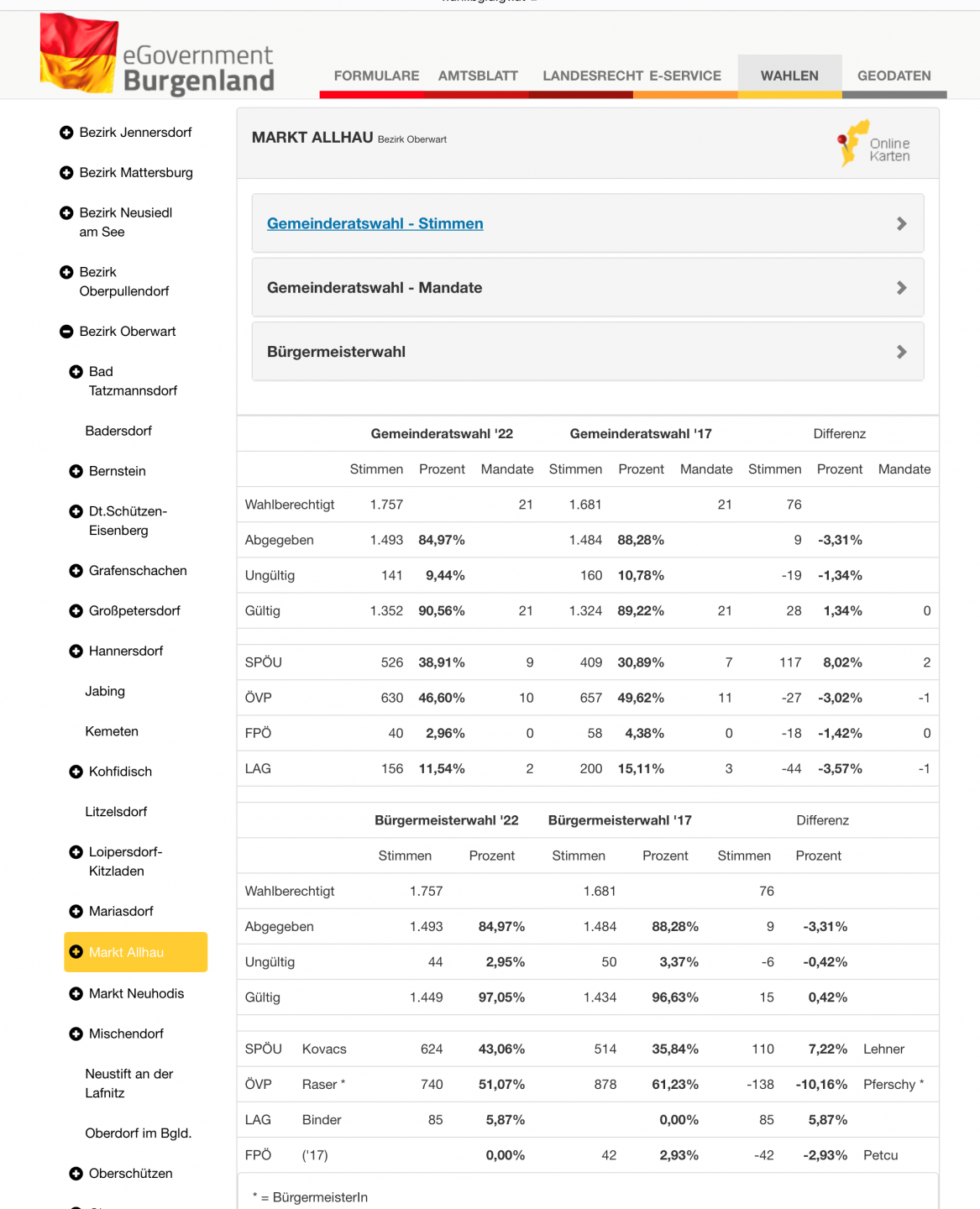The height and width of the screenshot is (1209, 980).
Task: Open the GEODATEN tab
Action: pos(894,76)
